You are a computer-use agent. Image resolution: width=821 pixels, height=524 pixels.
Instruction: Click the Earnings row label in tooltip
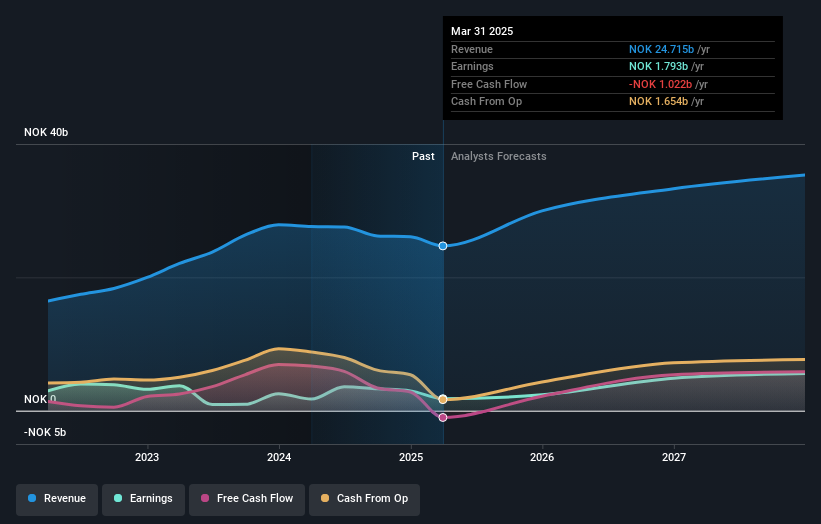tap(472, 66)
